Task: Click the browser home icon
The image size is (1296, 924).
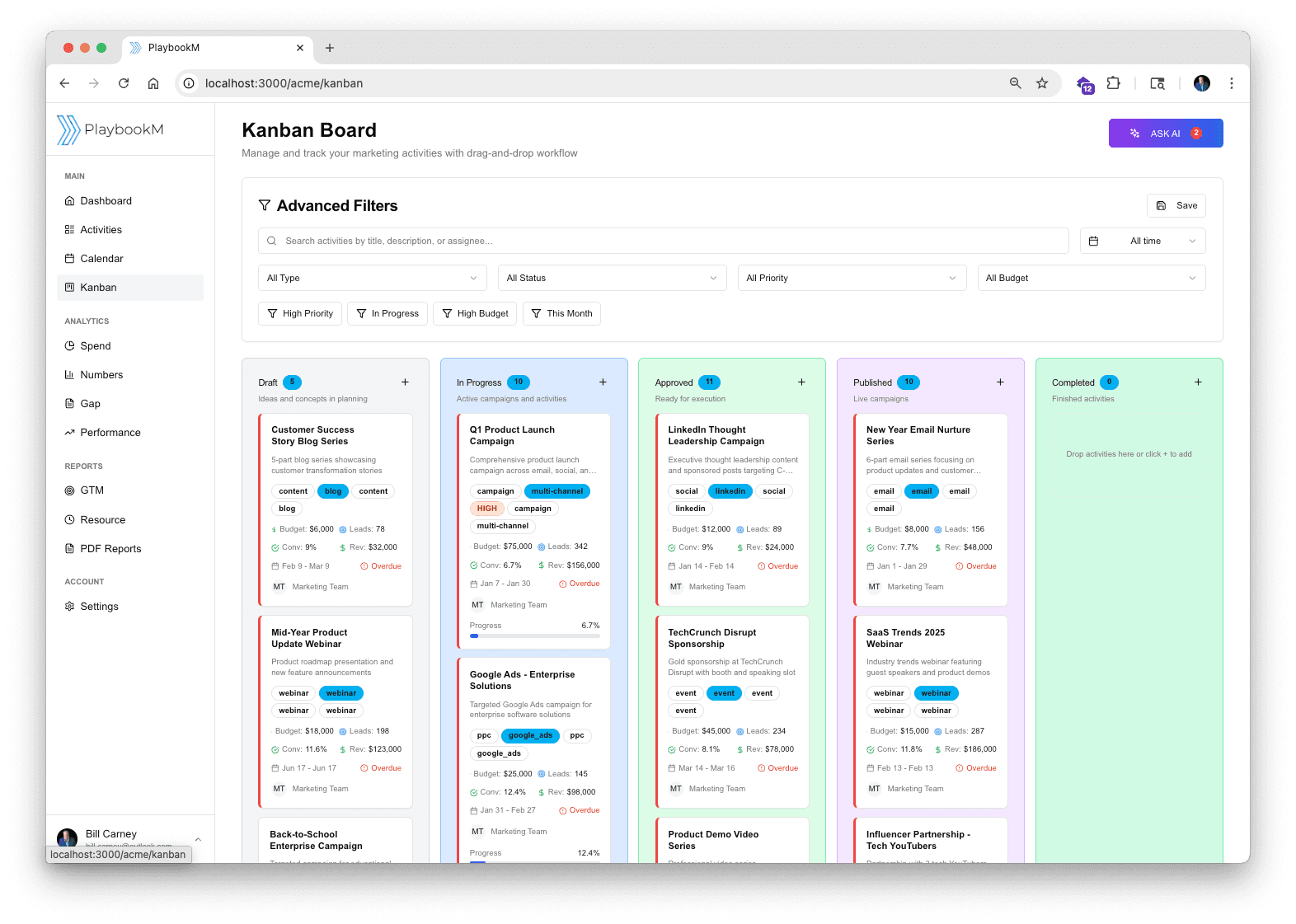Action: 153,83
